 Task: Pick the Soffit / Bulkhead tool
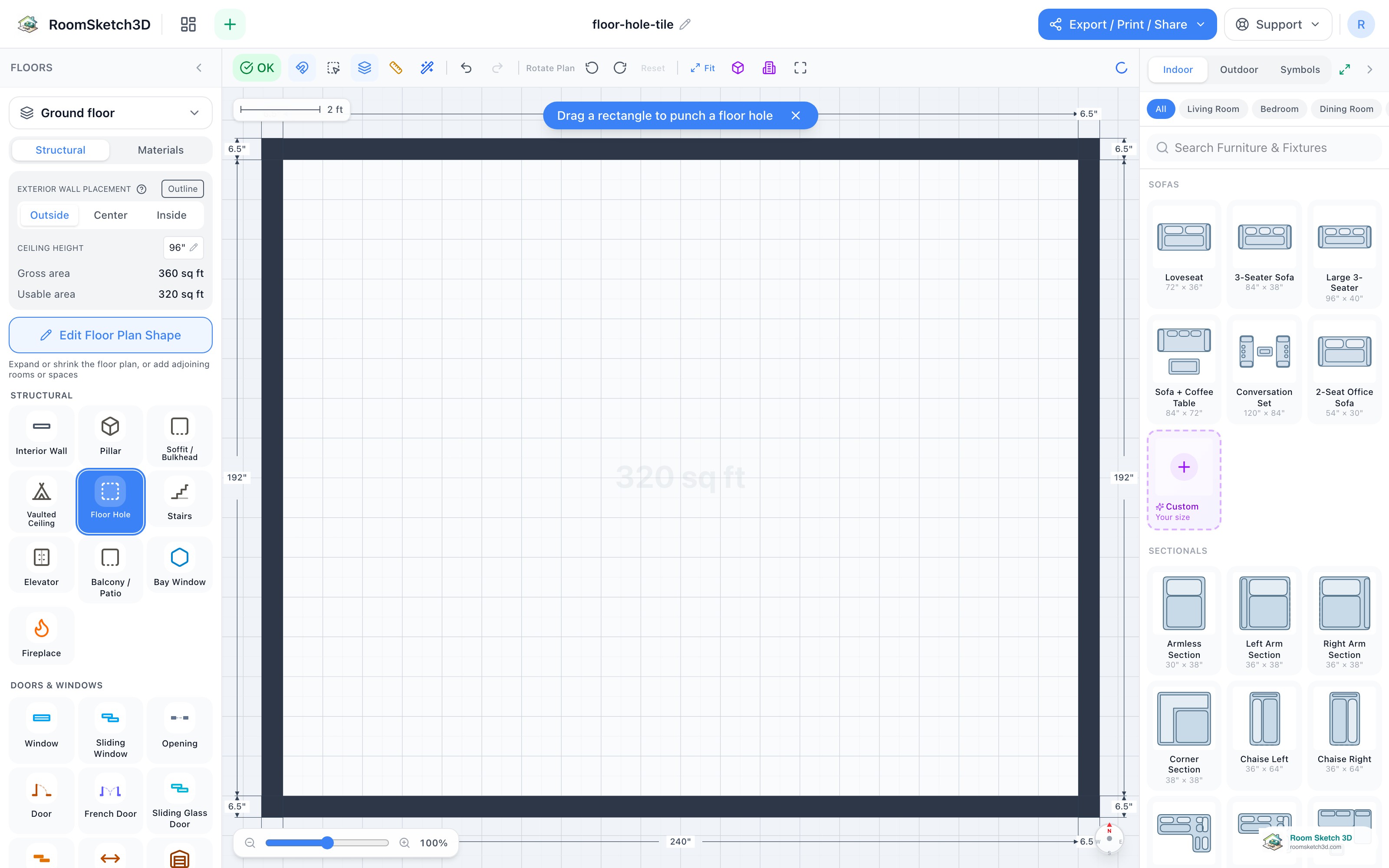[x=180, y=435]
